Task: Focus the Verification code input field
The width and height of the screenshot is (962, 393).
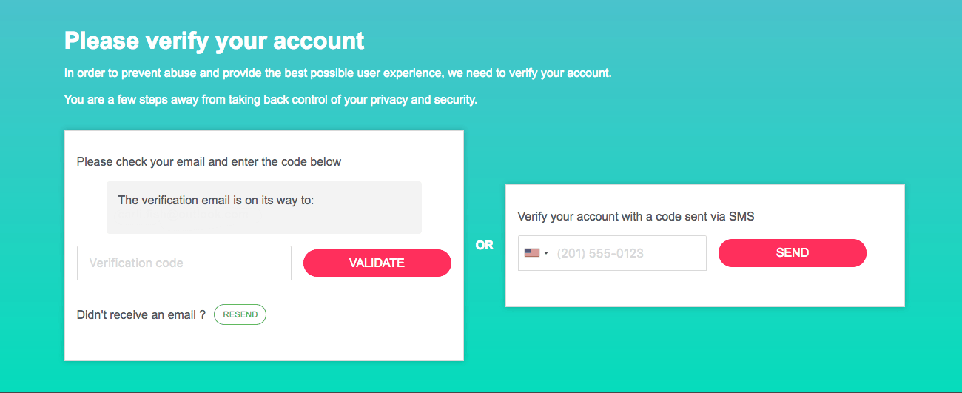Action: [x=184, y=263]
